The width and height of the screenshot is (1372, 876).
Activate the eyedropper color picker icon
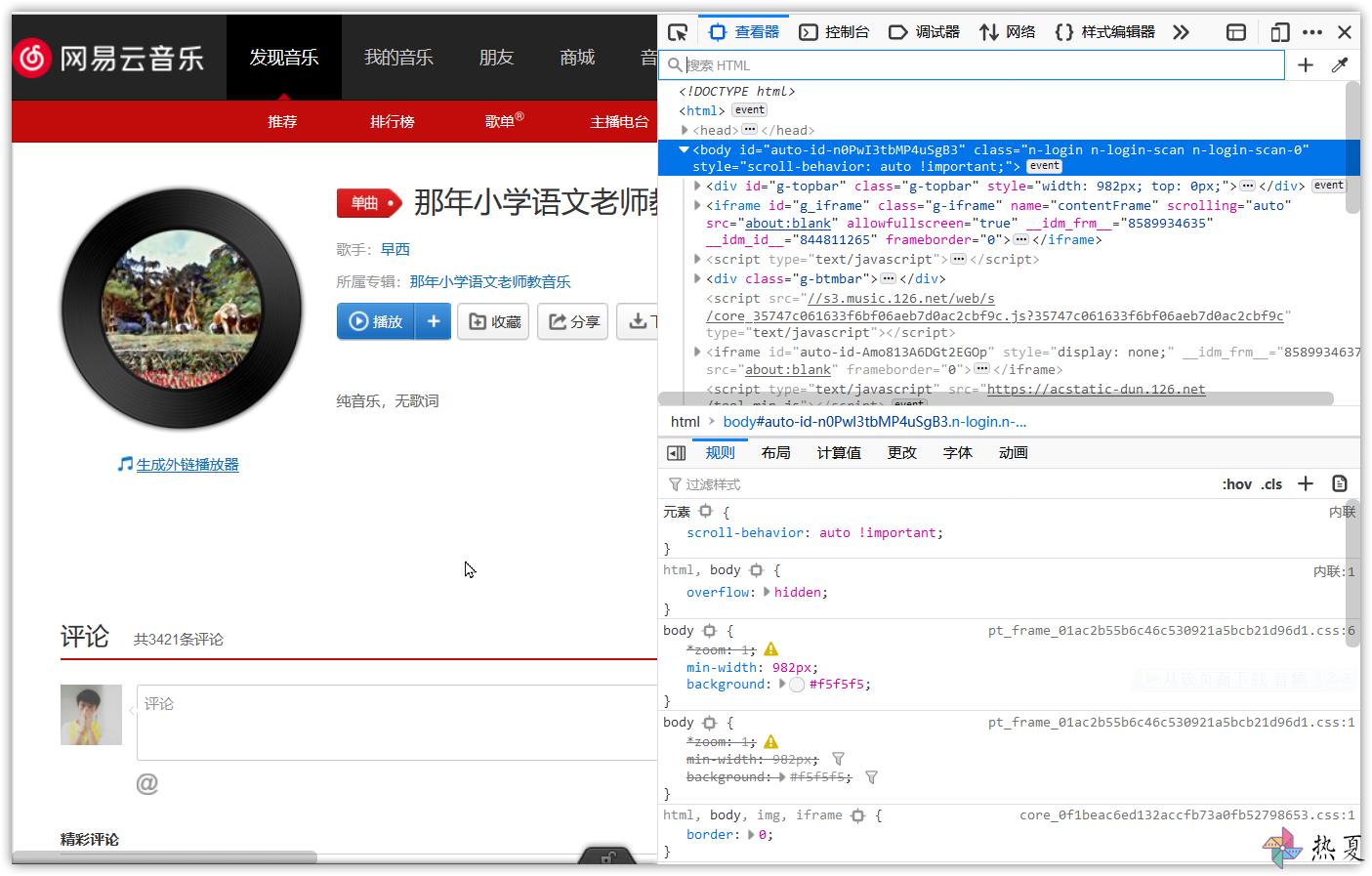(1340, 65)
